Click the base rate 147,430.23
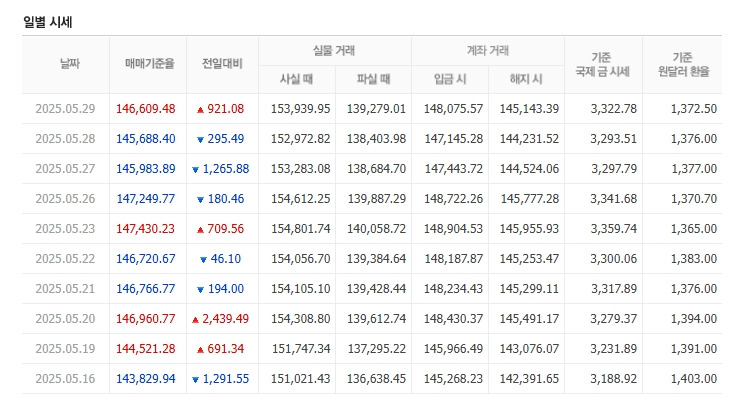The height and width of the screenshot is (407, 747). pyautogui.click(x=146, y=229)
